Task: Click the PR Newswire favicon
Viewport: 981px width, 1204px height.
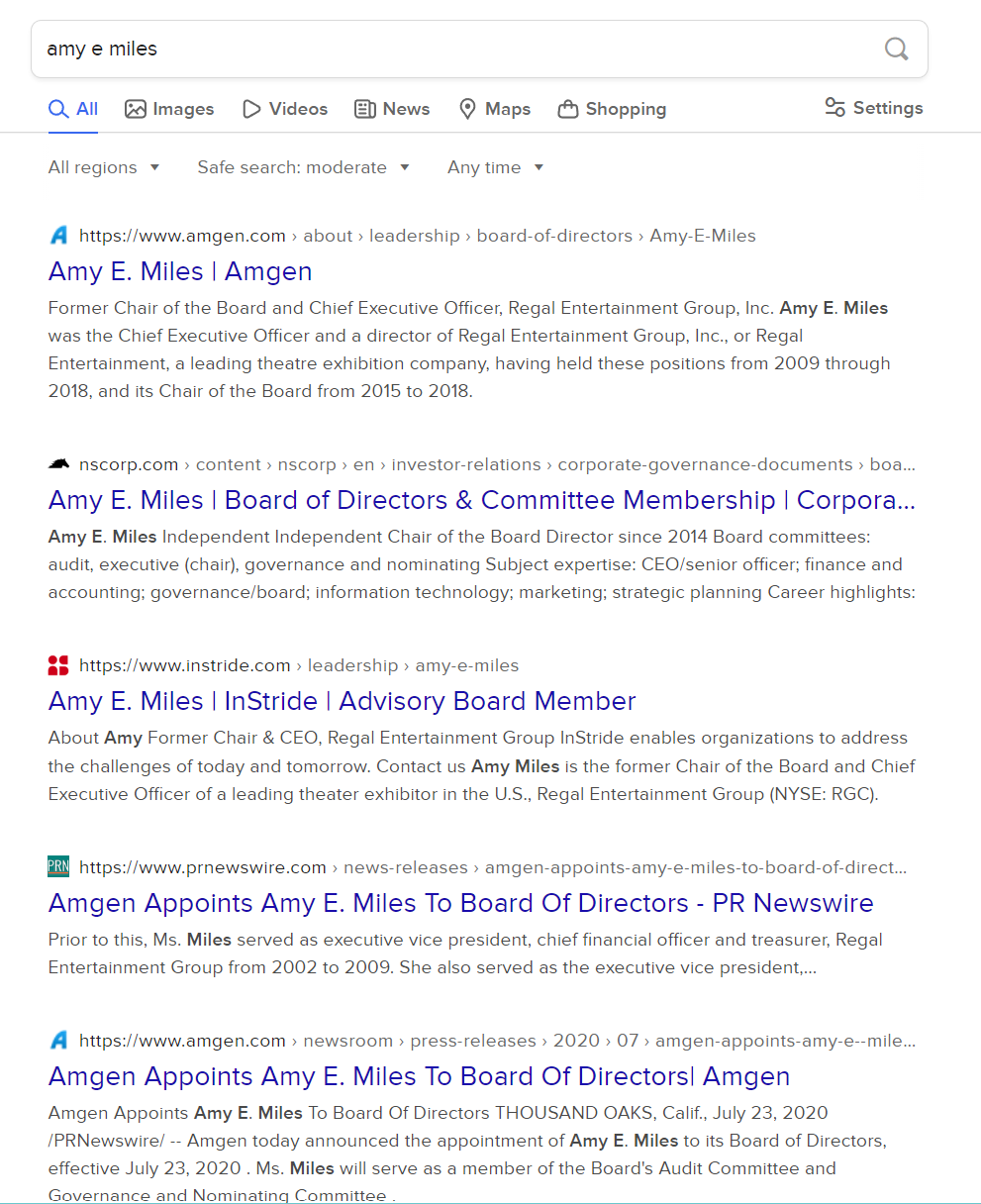Action: (58, 867)
